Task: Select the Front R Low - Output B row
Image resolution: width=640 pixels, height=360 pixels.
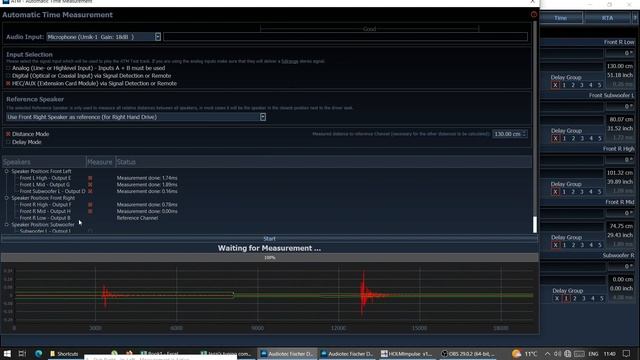Action: 45,218
